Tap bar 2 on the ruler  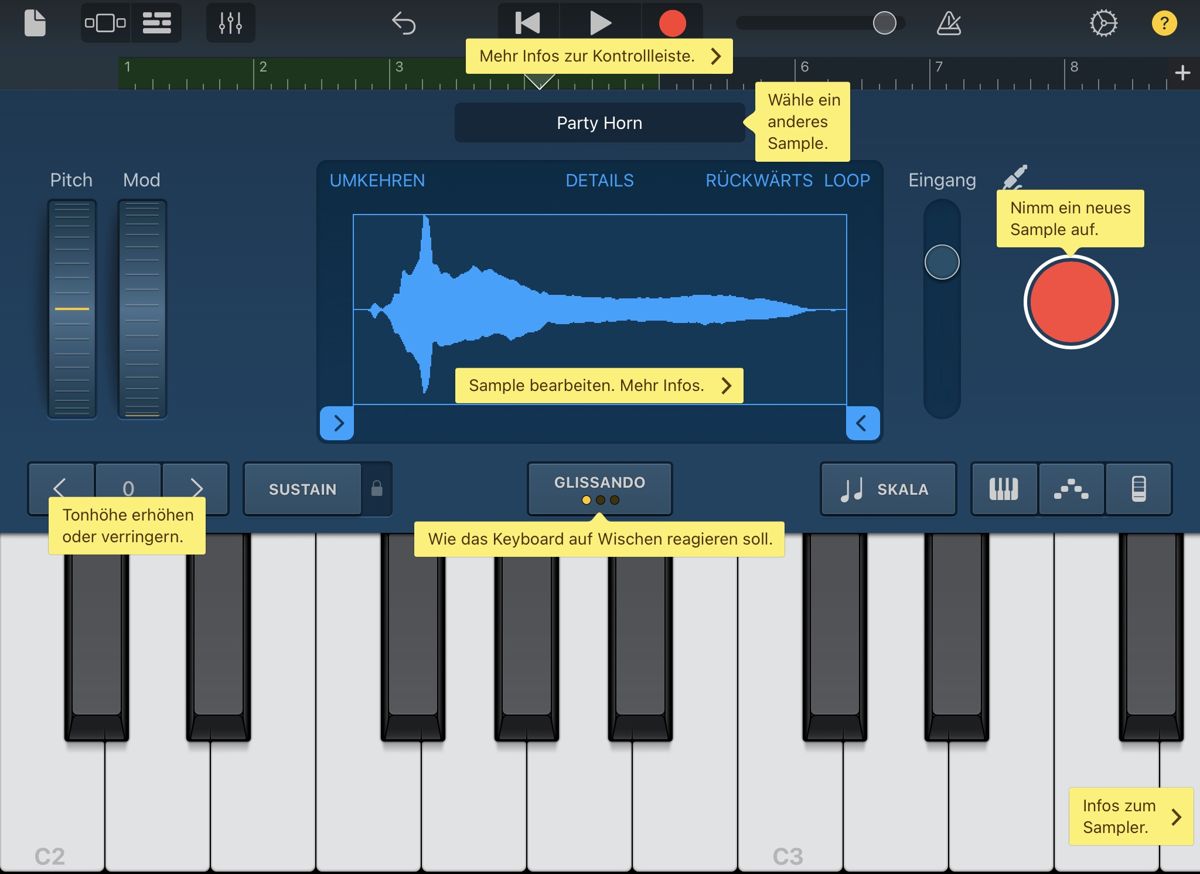pos(263,67)
